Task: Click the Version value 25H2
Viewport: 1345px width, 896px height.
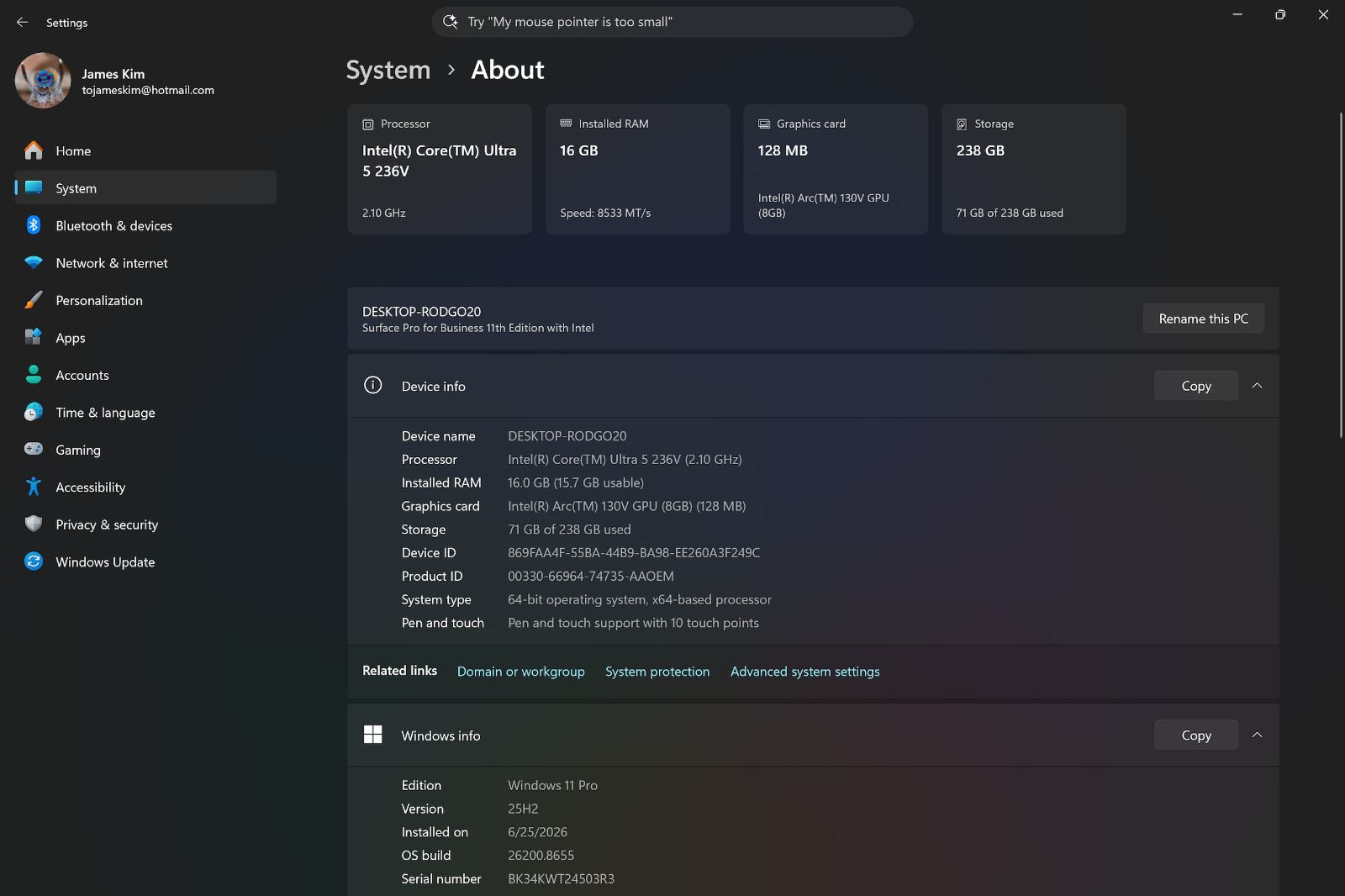Action: (523, 809)
